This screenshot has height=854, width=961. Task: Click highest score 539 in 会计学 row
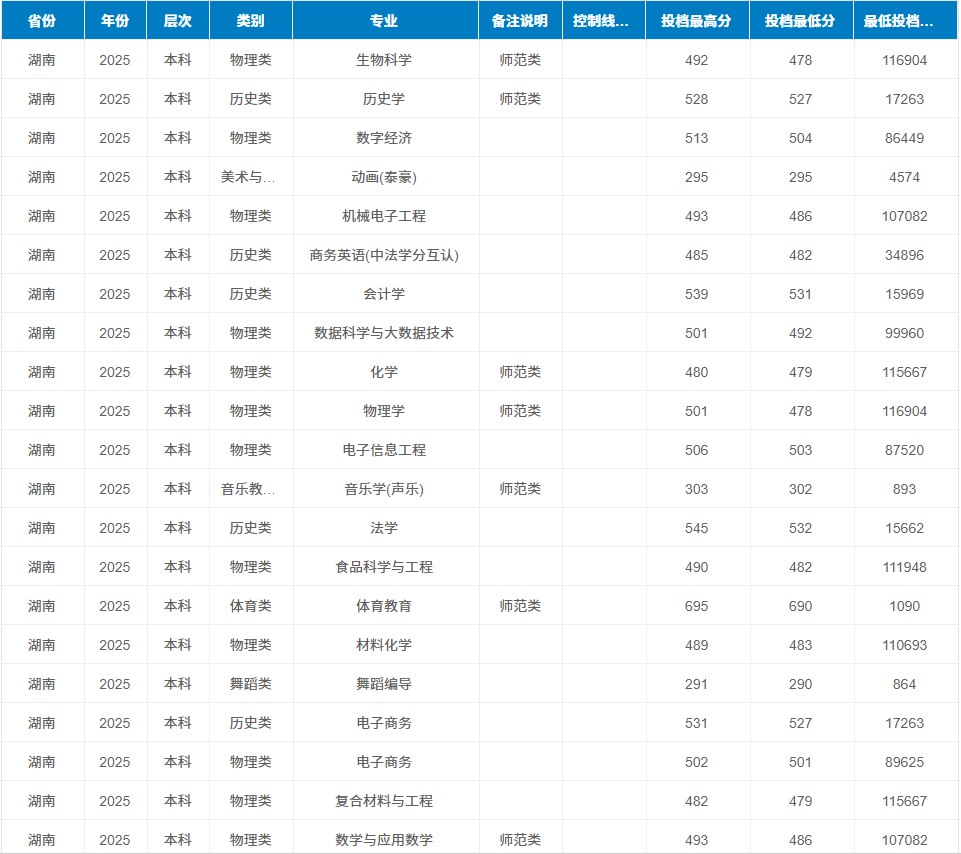coord(697,294)
